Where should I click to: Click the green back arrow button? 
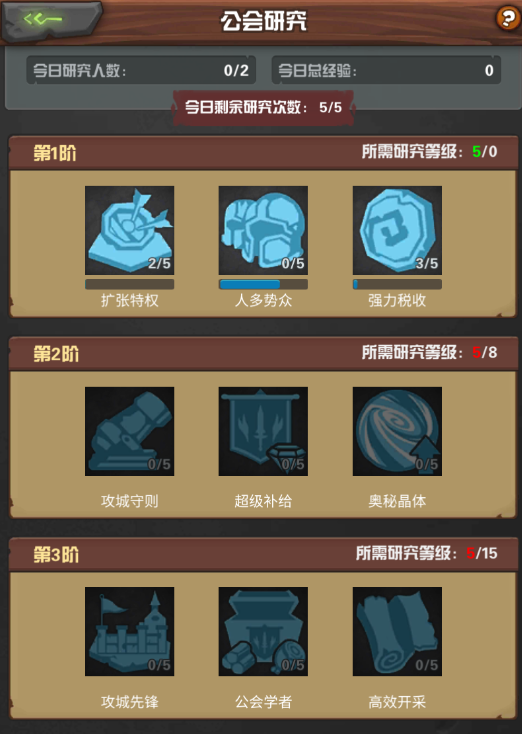coord(51,20)
